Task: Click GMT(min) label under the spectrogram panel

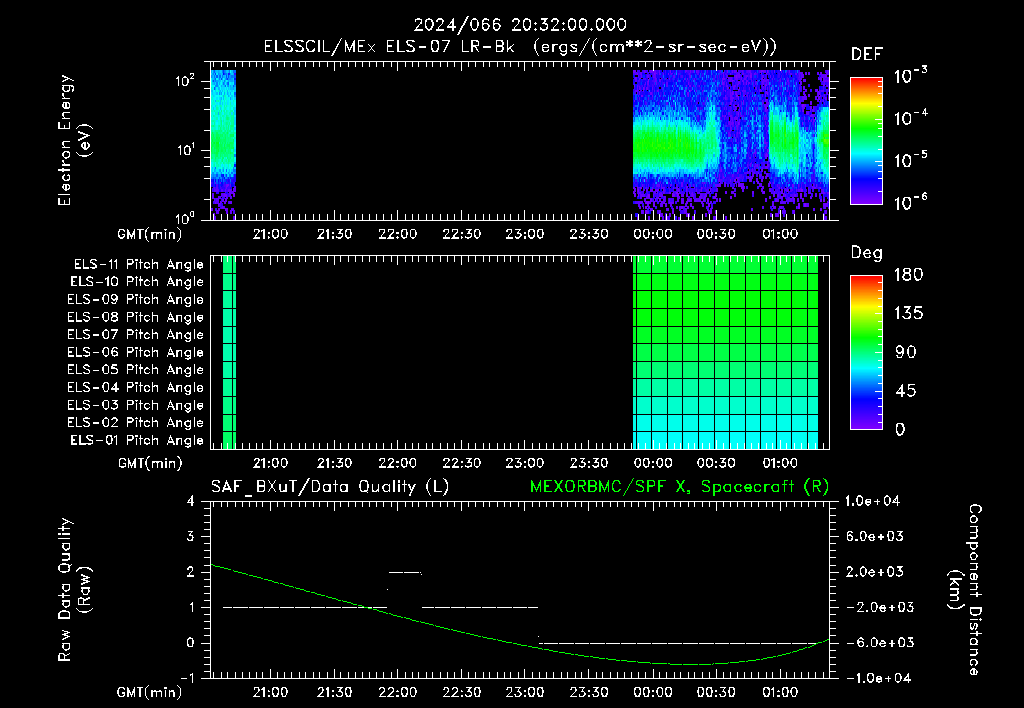Action: [x=150, y=234]
